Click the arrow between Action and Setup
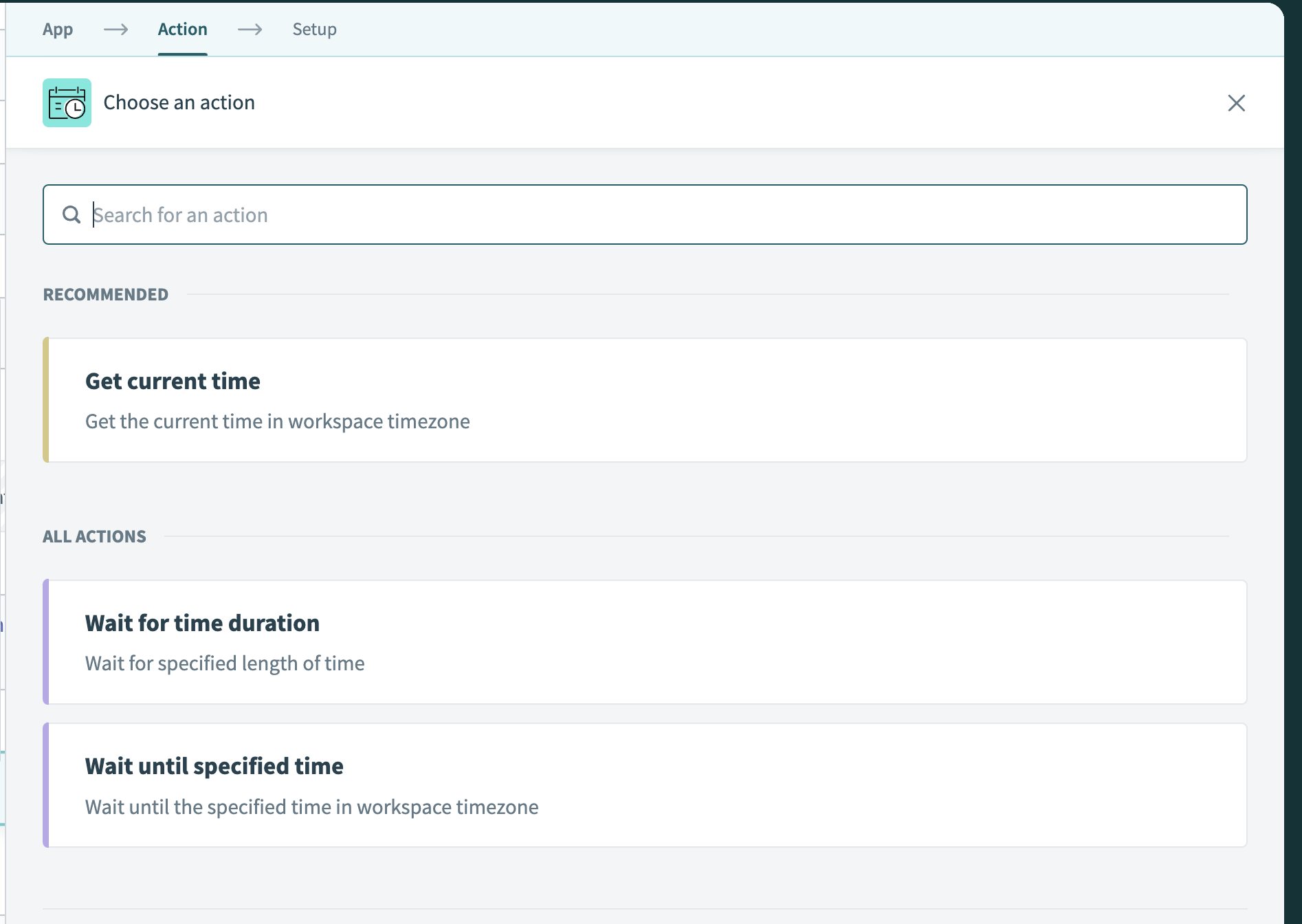Viewport: 1302px width, 924px height. 250,30
